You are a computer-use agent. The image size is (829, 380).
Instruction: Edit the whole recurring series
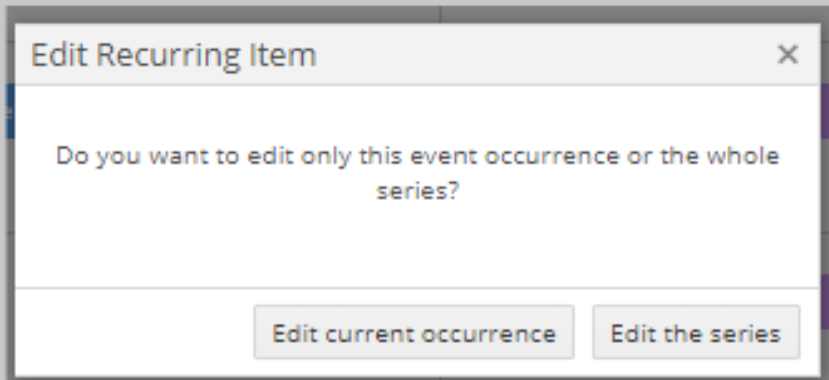[696, 332]
